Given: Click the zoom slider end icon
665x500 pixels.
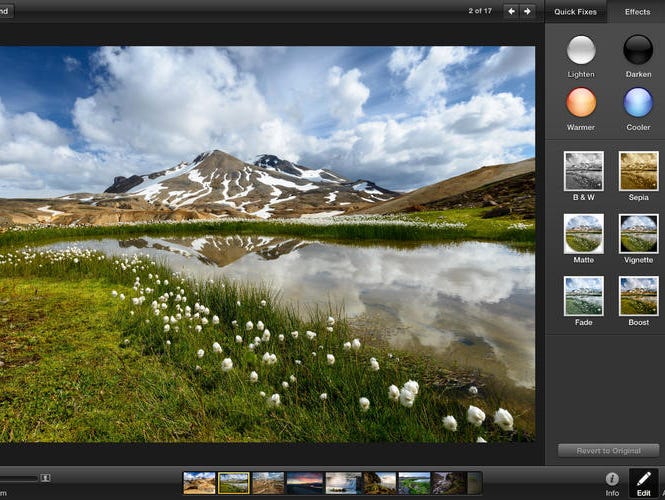Looking at the screenshot, I should pyautogui.click(x=45, y=478).
